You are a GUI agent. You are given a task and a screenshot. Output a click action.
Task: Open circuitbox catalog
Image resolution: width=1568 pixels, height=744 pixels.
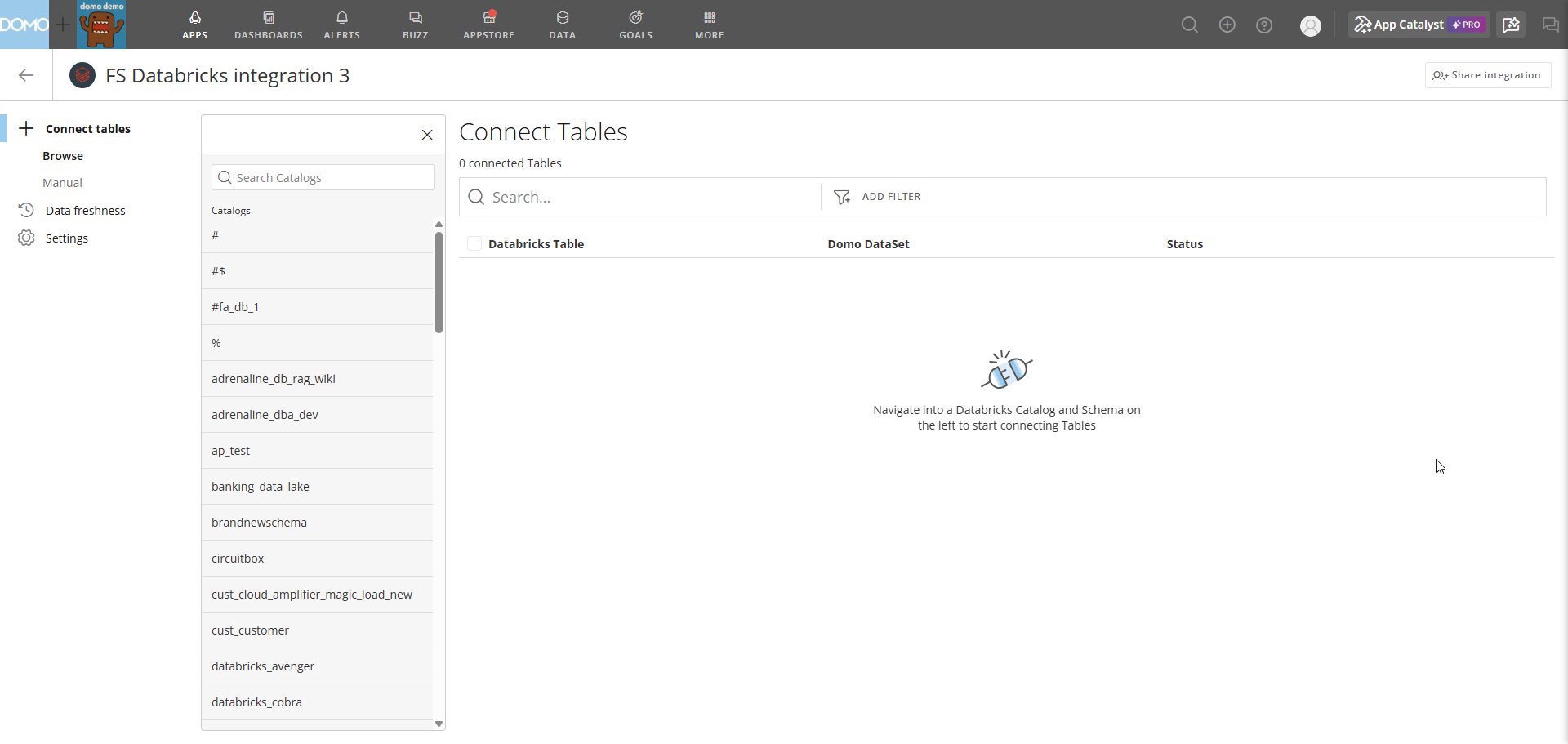tap(317, 559)
